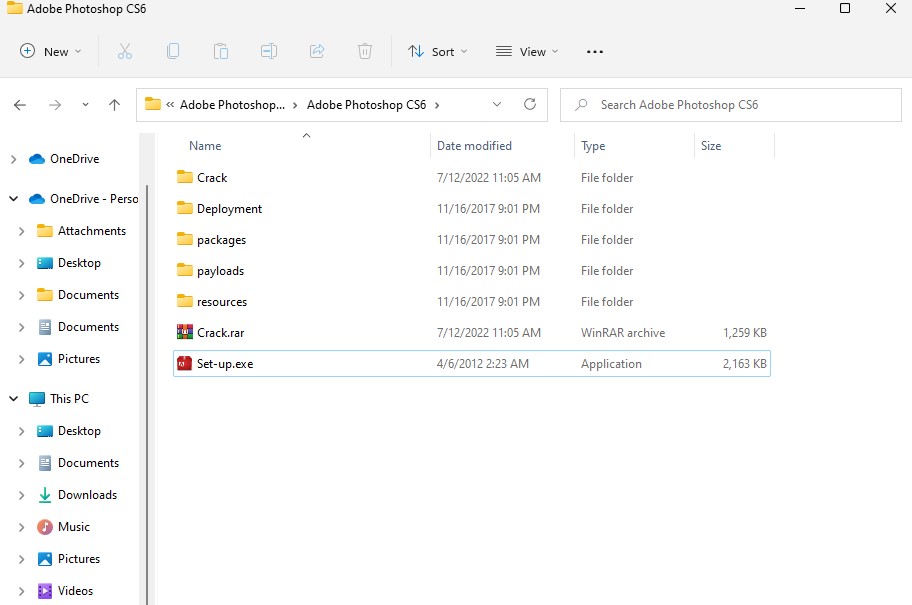Click the Cut scissors icon in toolbar
The height and width of the screenshot is (605, 912).
click(x=125, y=51)
